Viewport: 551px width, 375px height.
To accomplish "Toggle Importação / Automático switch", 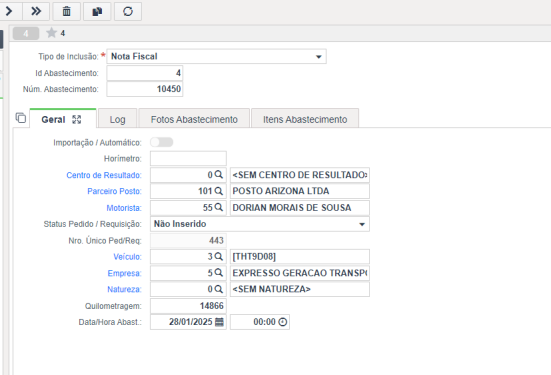I will point(162,142).
